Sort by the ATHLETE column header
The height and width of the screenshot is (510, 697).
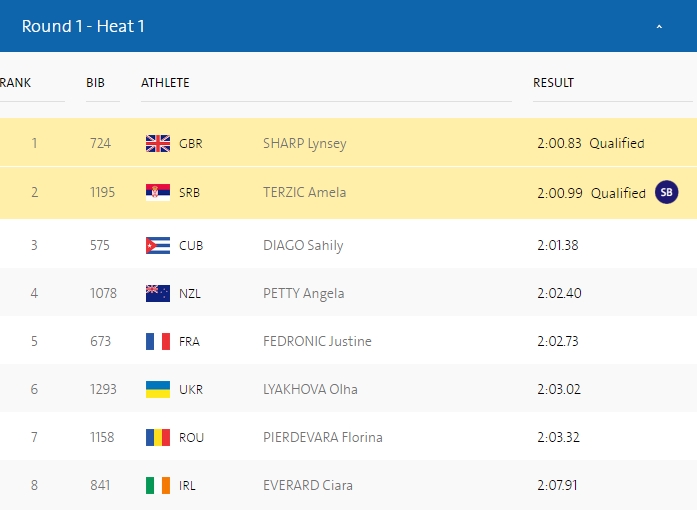(x=165, y=83)
